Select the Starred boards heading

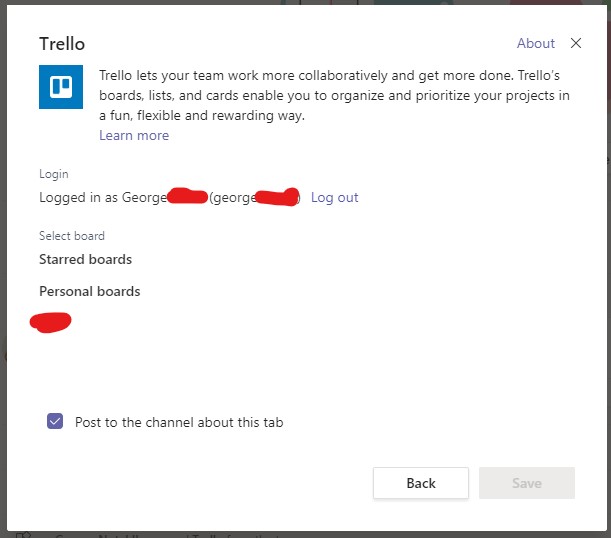[x=85, y=259]
